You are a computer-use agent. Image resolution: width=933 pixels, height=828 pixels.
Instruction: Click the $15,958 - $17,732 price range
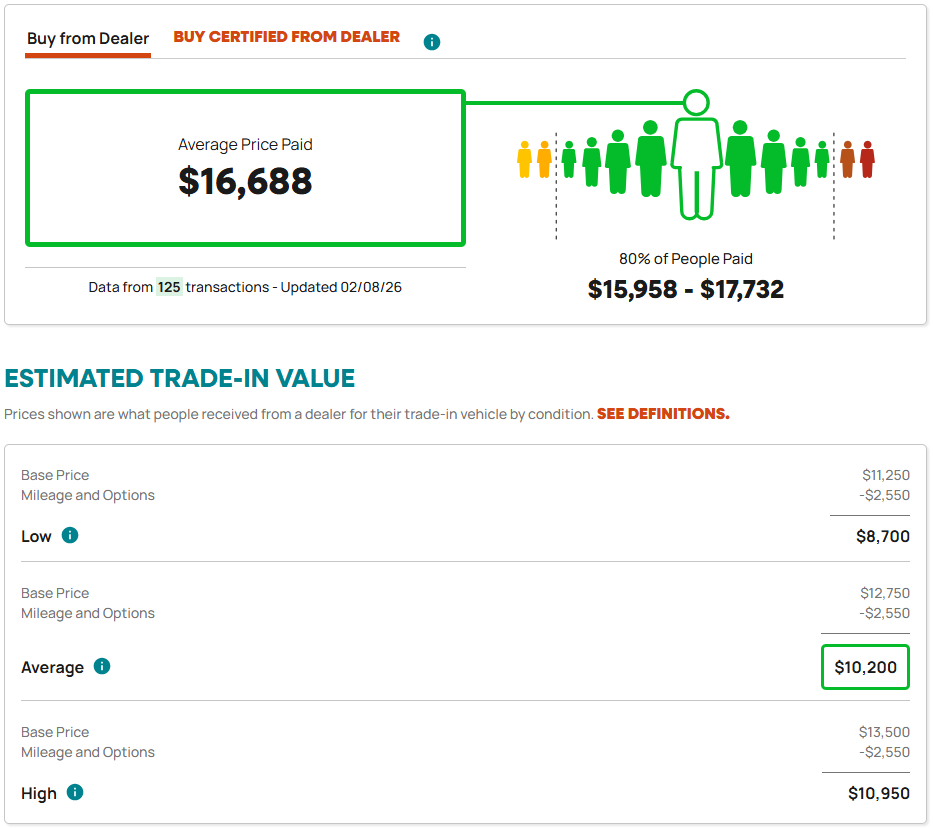tap(686, 290)
